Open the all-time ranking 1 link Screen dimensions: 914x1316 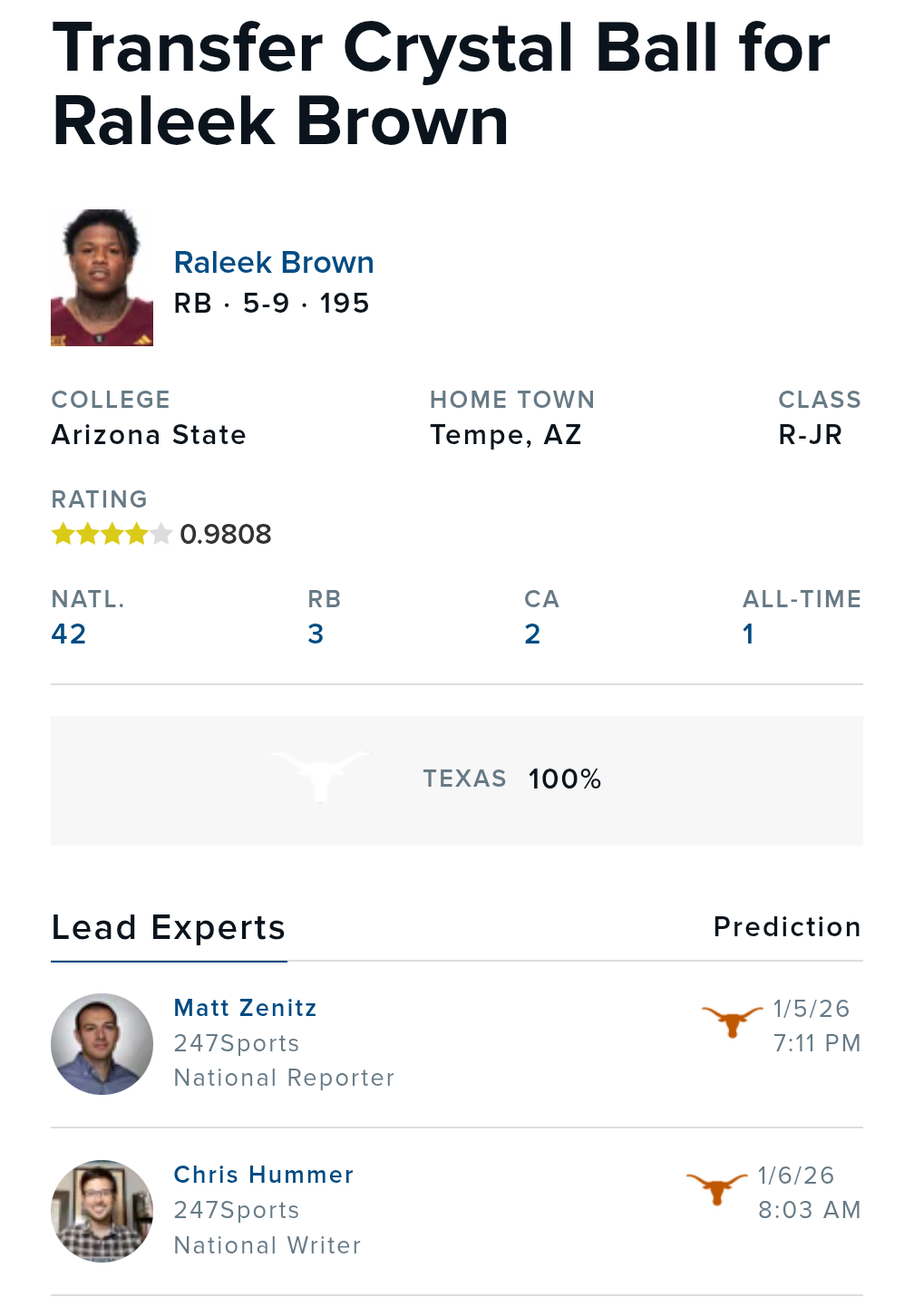pyautogui.click(x=748, y=634)
